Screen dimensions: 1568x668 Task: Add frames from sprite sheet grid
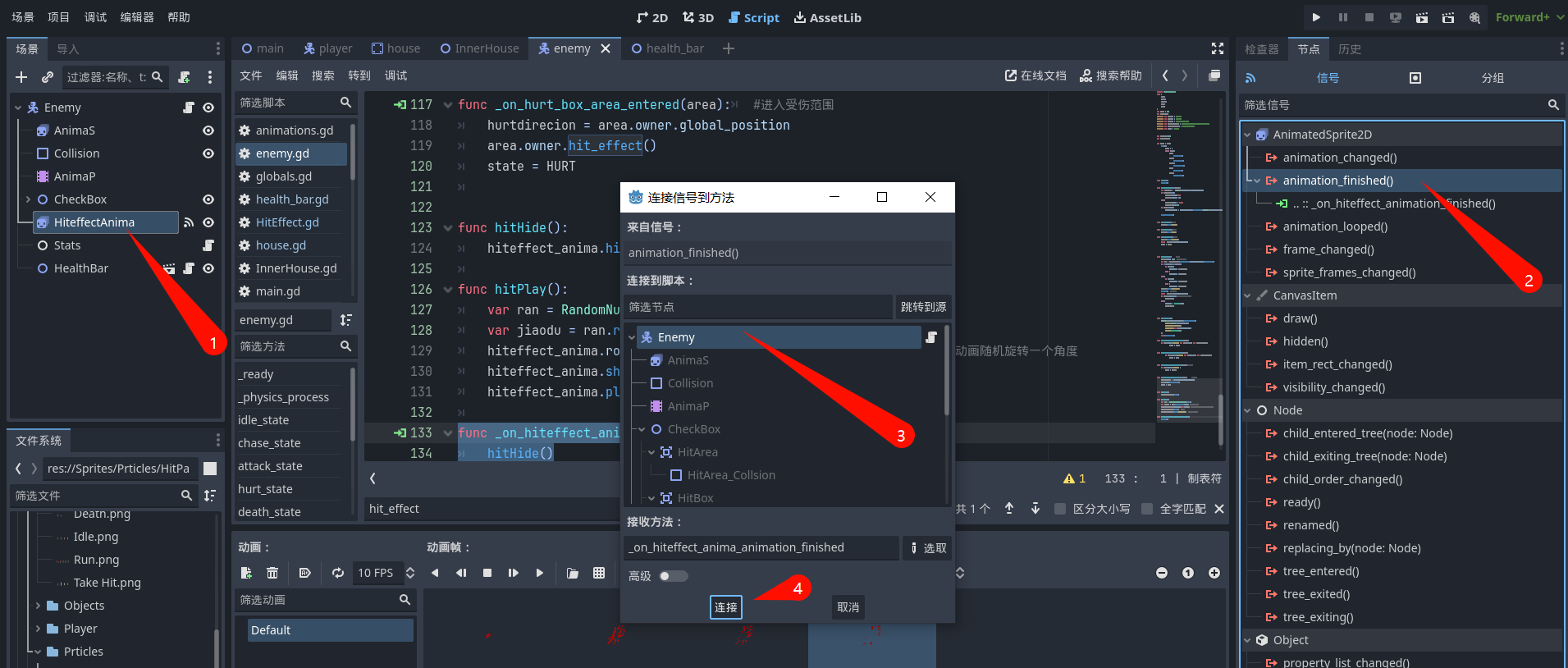coord(599,573)
